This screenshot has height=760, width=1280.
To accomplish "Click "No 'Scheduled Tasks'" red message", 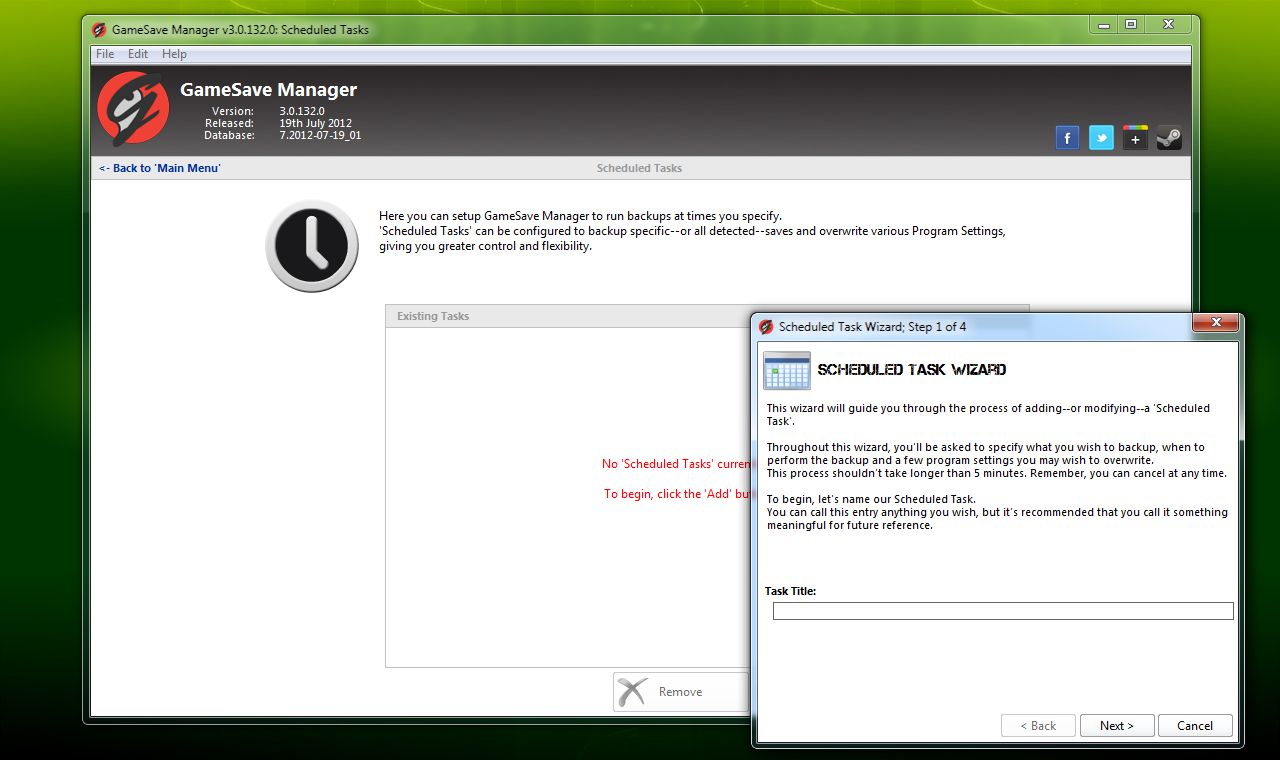I will click(676, 464).
